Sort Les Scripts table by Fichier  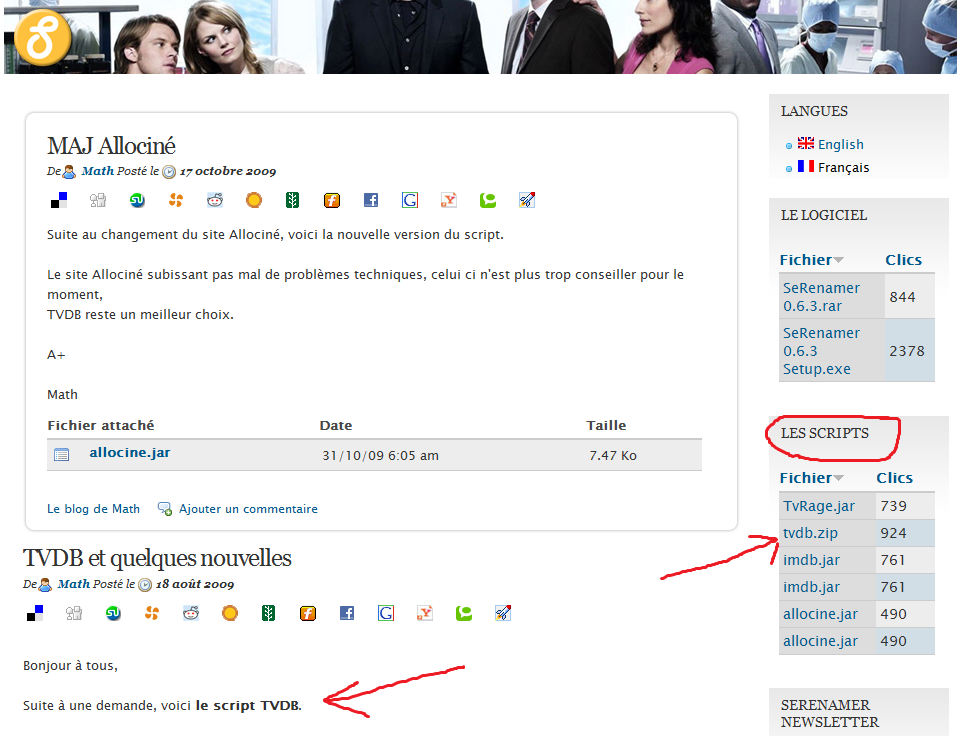(x=811, y=478)
